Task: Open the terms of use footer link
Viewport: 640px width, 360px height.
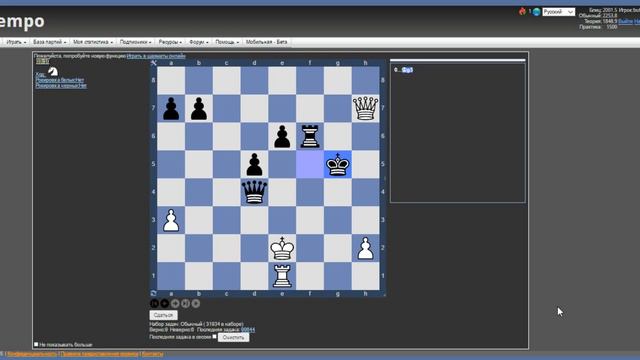Action: 99,354
